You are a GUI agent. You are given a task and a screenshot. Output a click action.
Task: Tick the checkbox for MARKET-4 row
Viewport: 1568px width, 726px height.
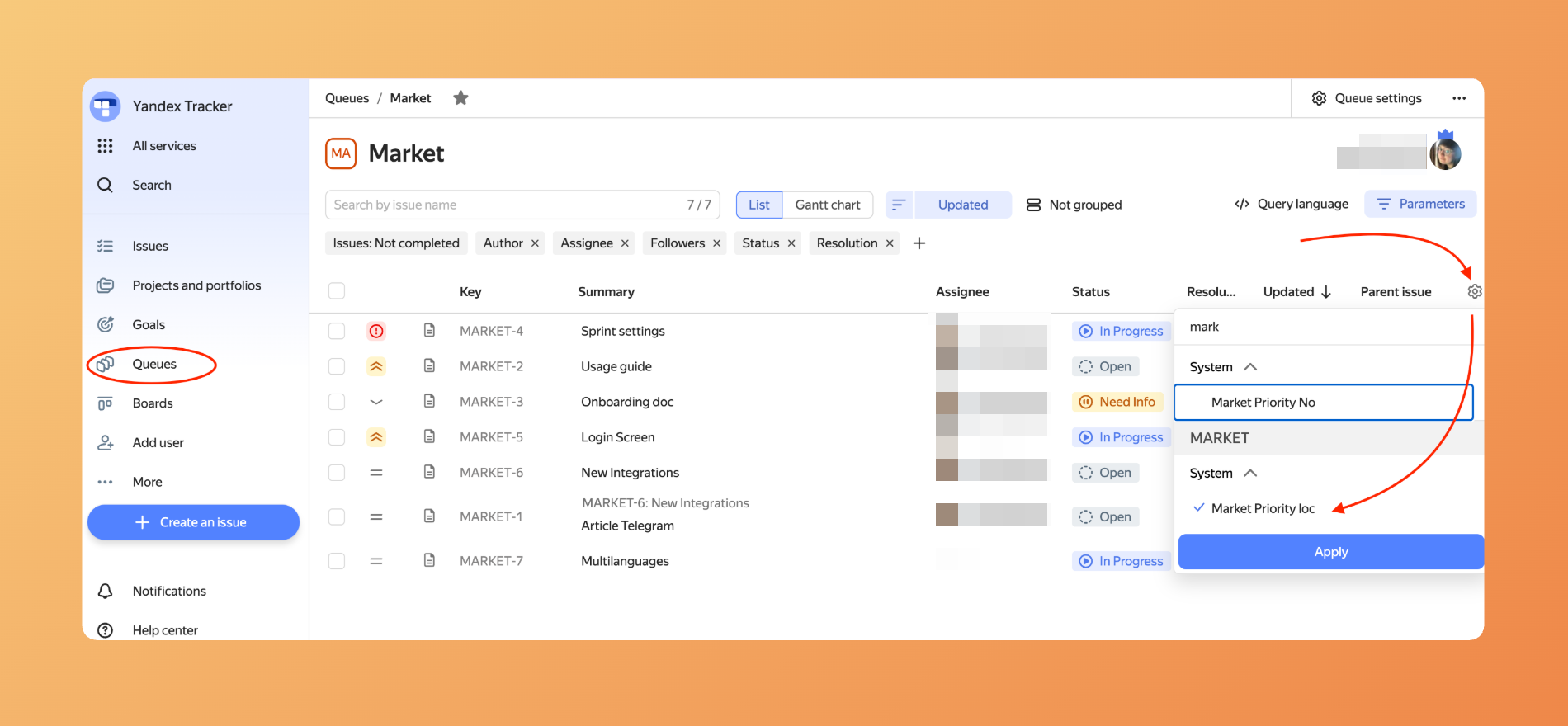tap(337, 331)
